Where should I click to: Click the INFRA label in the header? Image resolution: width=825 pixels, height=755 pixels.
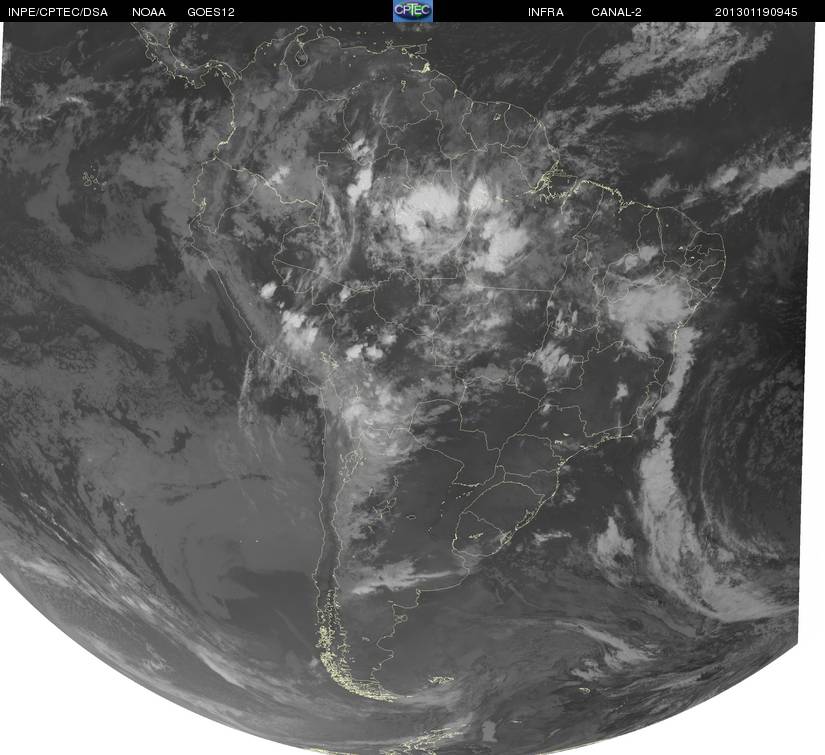[546, 12]
